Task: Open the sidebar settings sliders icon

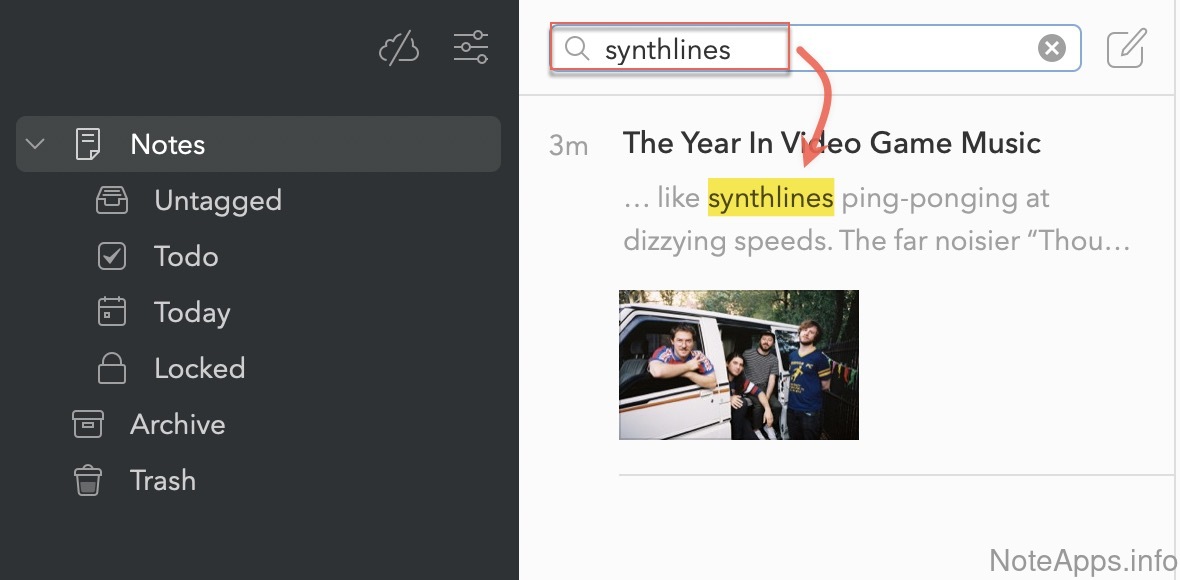Action: click(470, 47)
